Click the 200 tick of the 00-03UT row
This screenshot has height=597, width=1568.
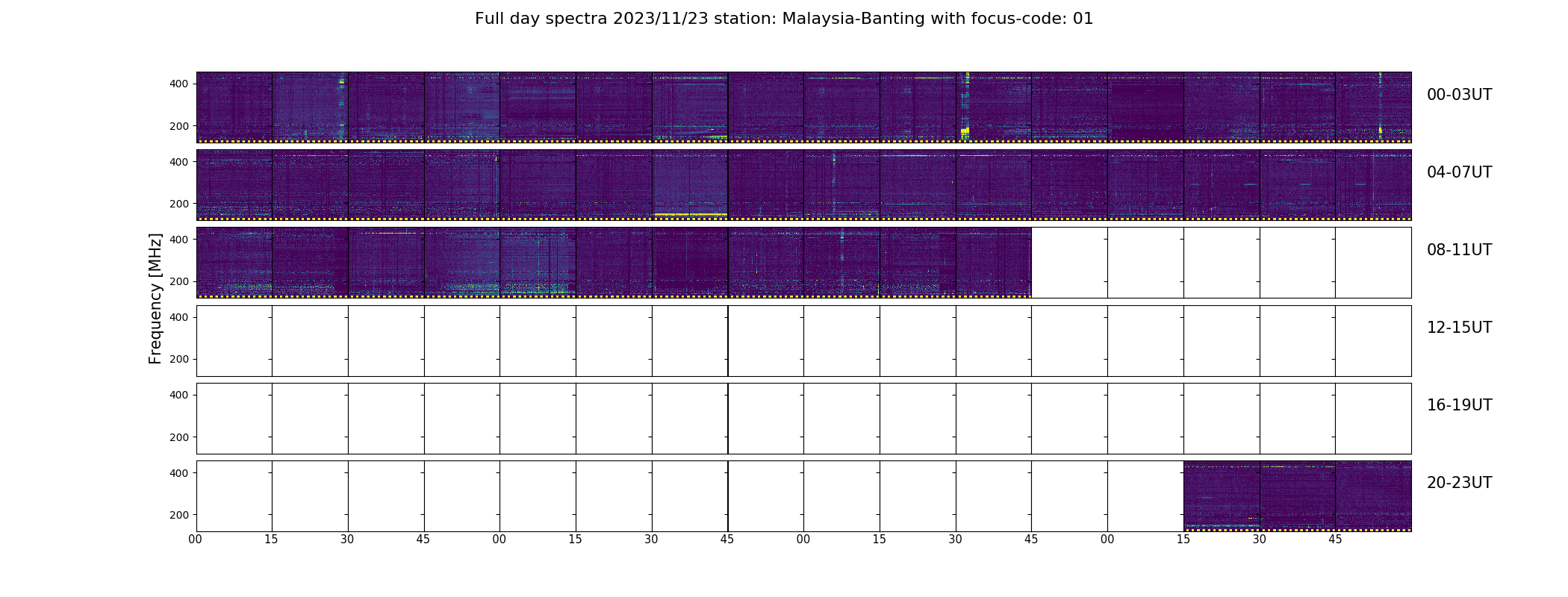tap(179, 126)
